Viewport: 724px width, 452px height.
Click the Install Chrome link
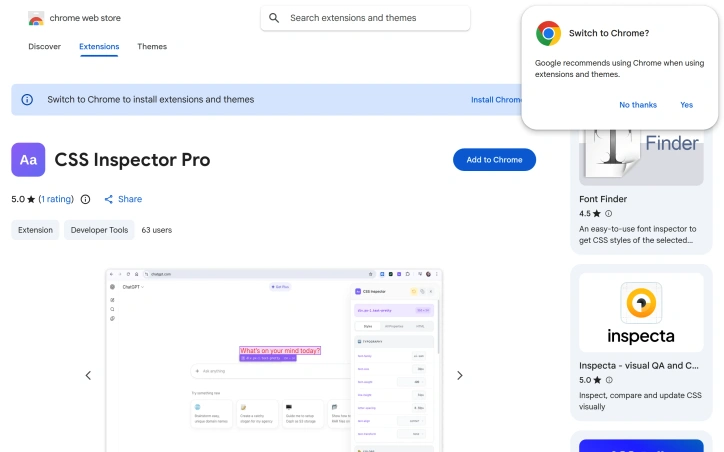pos(496,100)
